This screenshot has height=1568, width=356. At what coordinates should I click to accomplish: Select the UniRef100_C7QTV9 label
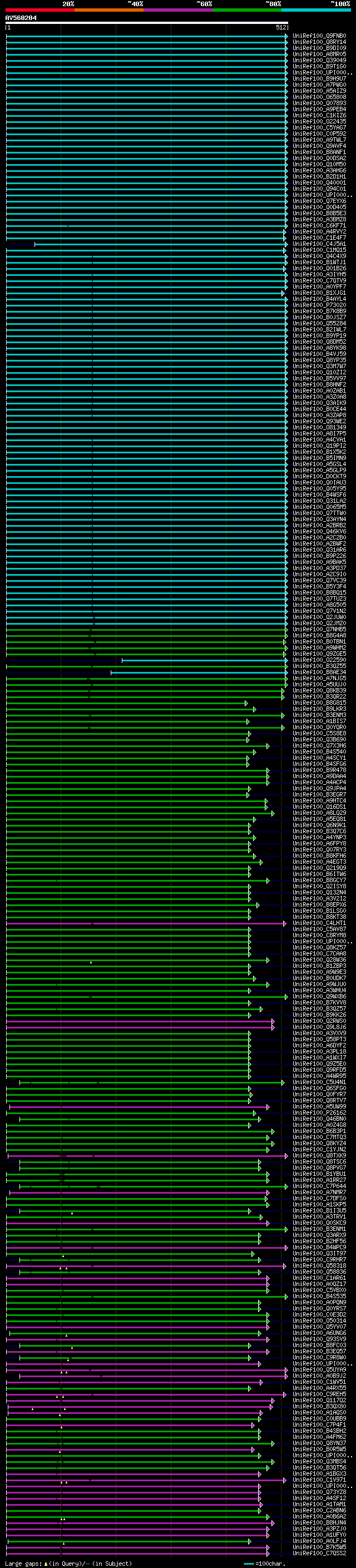tap(319, 280)
